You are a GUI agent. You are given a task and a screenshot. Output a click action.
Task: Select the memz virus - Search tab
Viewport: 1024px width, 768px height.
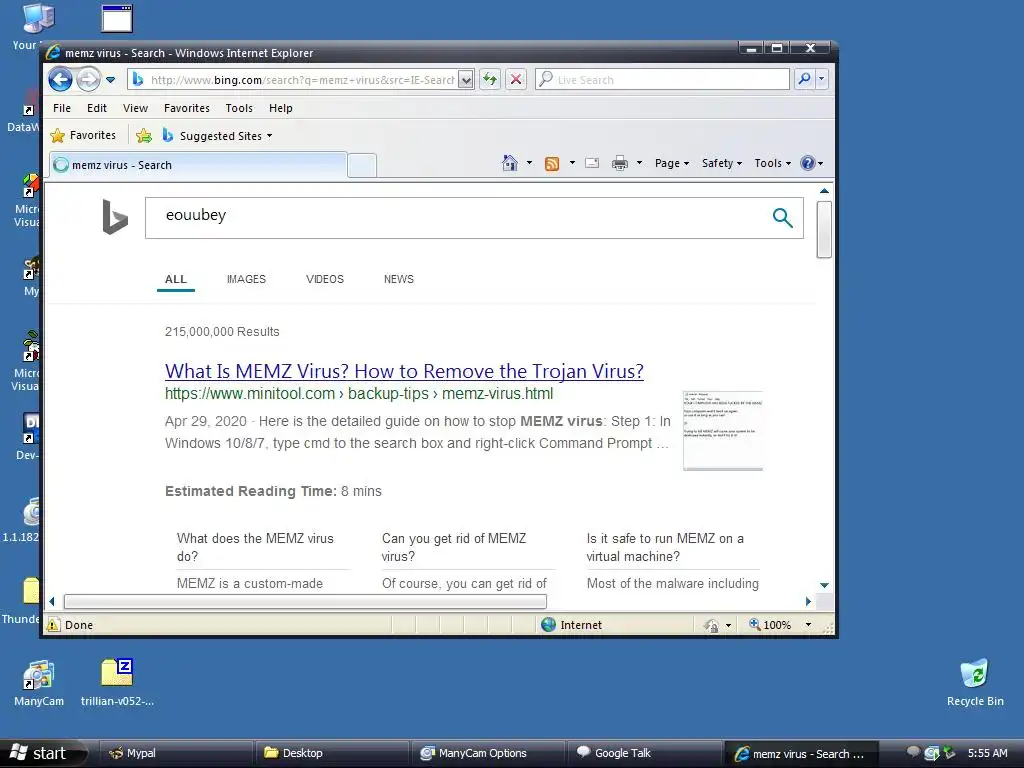click(198, 165)
